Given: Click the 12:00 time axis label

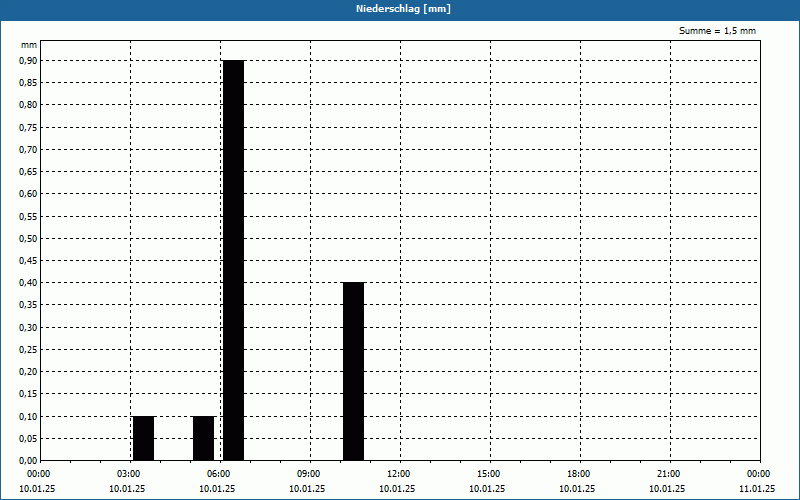Looking at the screenshot, I should (401, 474).
